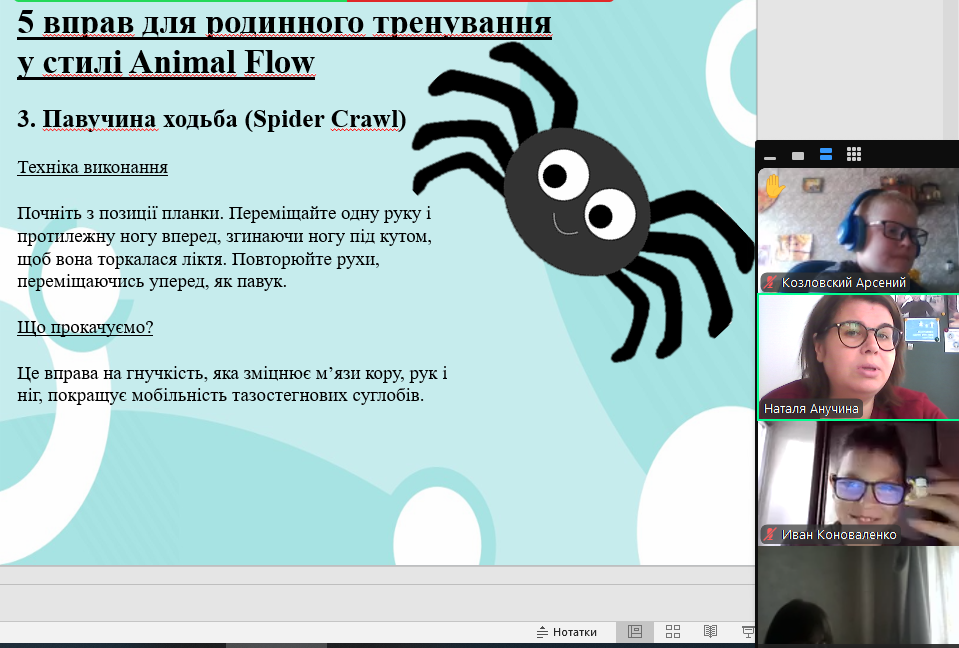This screenshot has width=959, height=648.
Task: Open PowerPoint Normal view
Action: [x=635, y=631]
